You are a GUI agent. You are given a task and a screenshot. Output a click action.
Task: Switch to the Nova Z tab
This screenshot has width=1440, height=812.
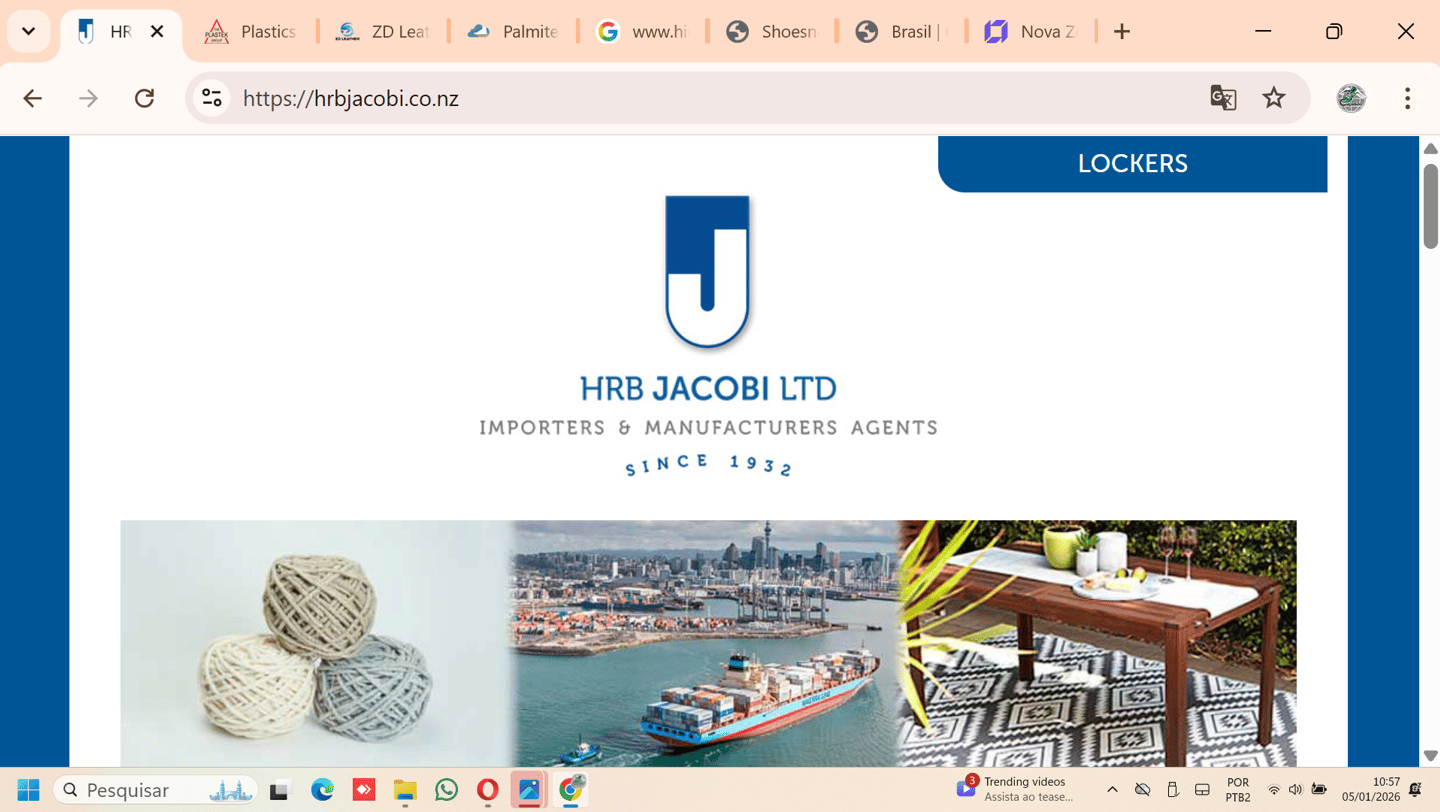click(1032, 32)
